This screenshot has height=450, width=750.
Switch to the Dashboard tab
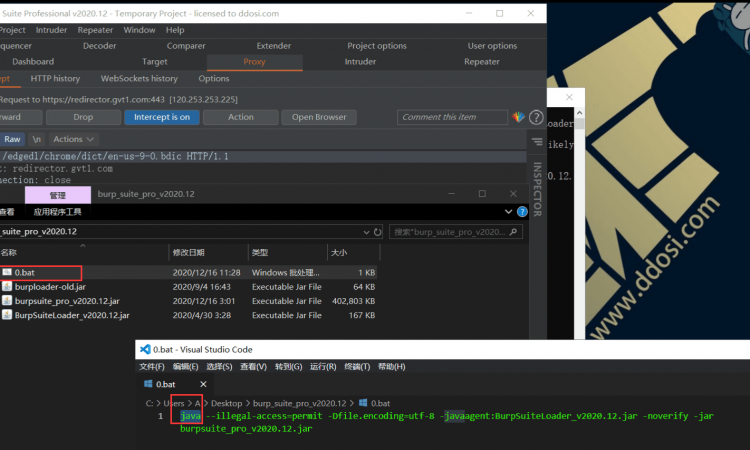pos(33,62)
